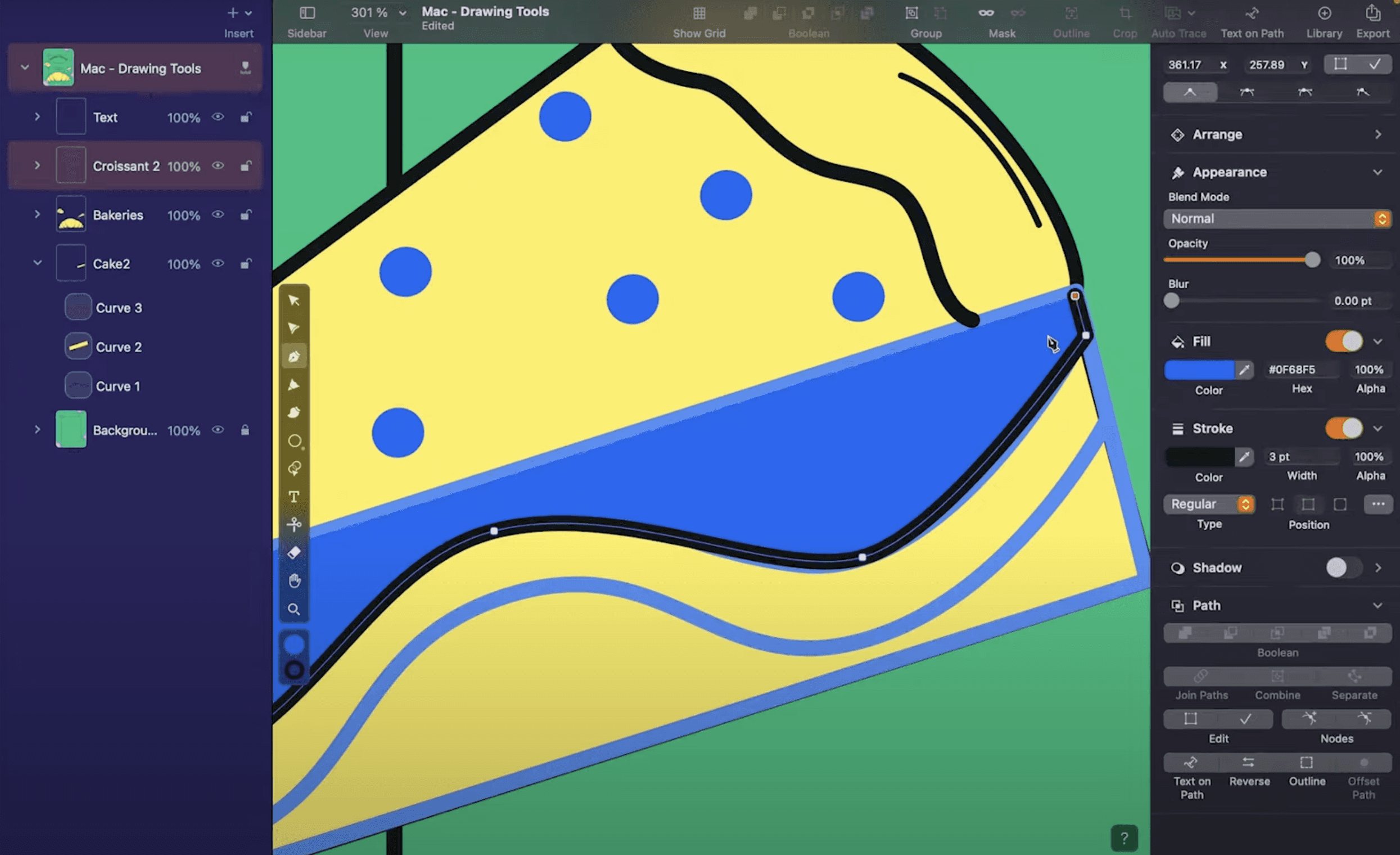Toggle the Sidebar icon in top toolbar

tap(307, 13)
